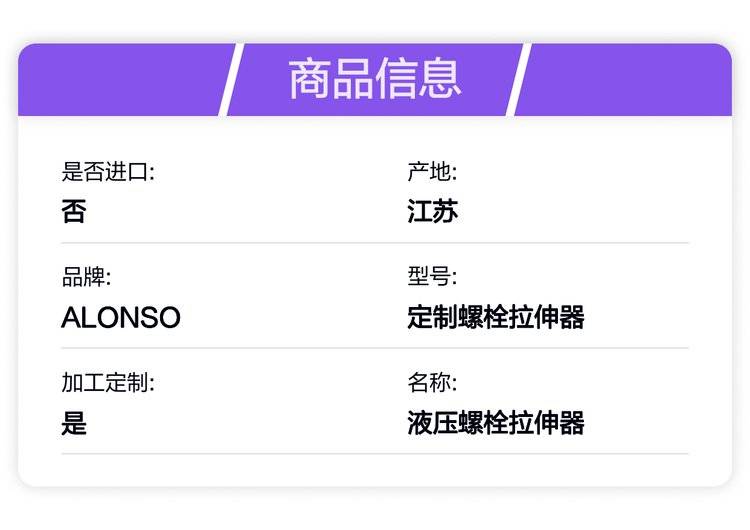The height and width of the screenshot is (530, 750).
Task: Click the 江苏 origin value
Action: pyautogui.click(x=432, y=212)
